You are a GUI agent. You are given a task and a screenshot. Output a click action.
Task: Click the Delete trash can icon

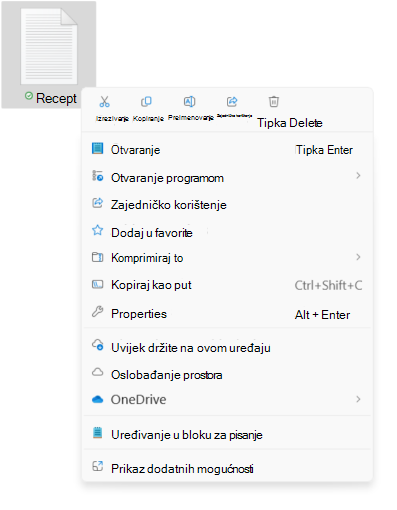pos(274,101)
